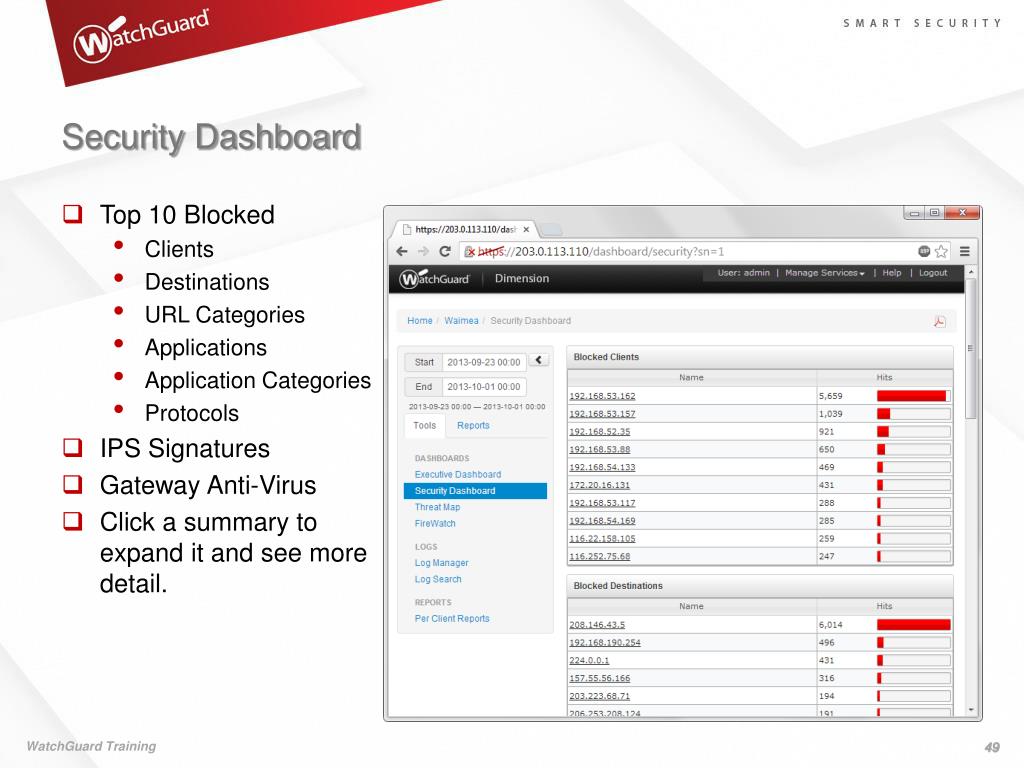
Task: Click the browser back arrow
Action: (402, 251)
